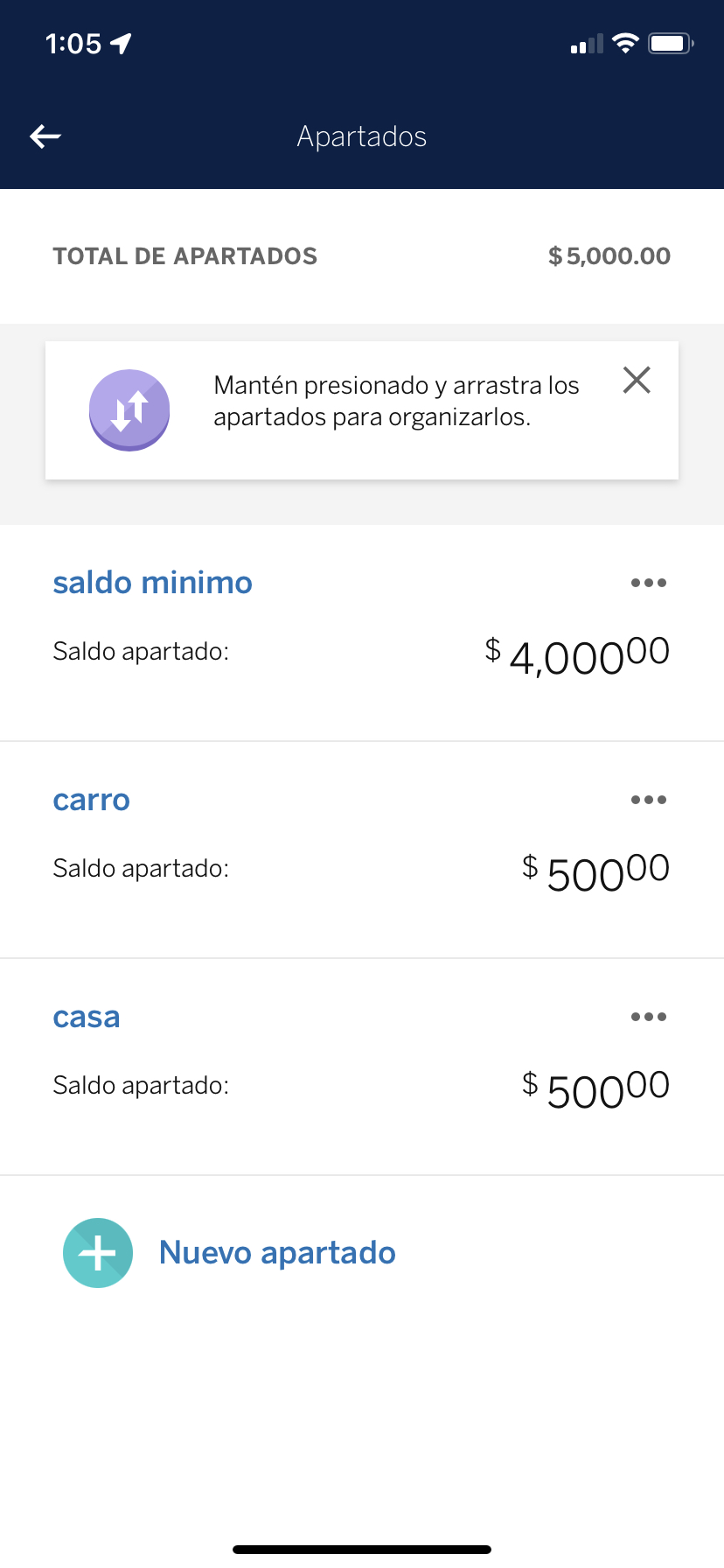The image size is (724, 1568).
Task: Tap the Wi-Fi status icon
Action: [625, 44]
